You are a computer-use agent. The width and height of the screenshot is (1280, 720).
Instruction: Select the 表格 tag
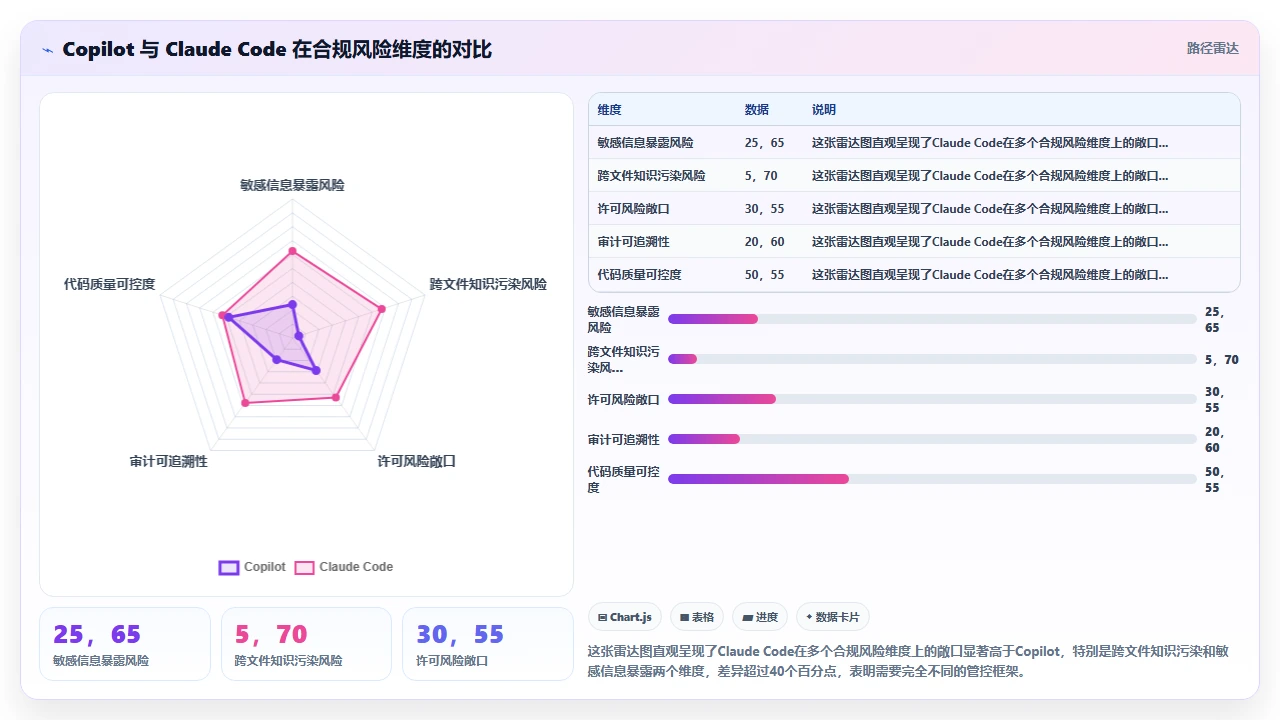click(x=697, y=617)
